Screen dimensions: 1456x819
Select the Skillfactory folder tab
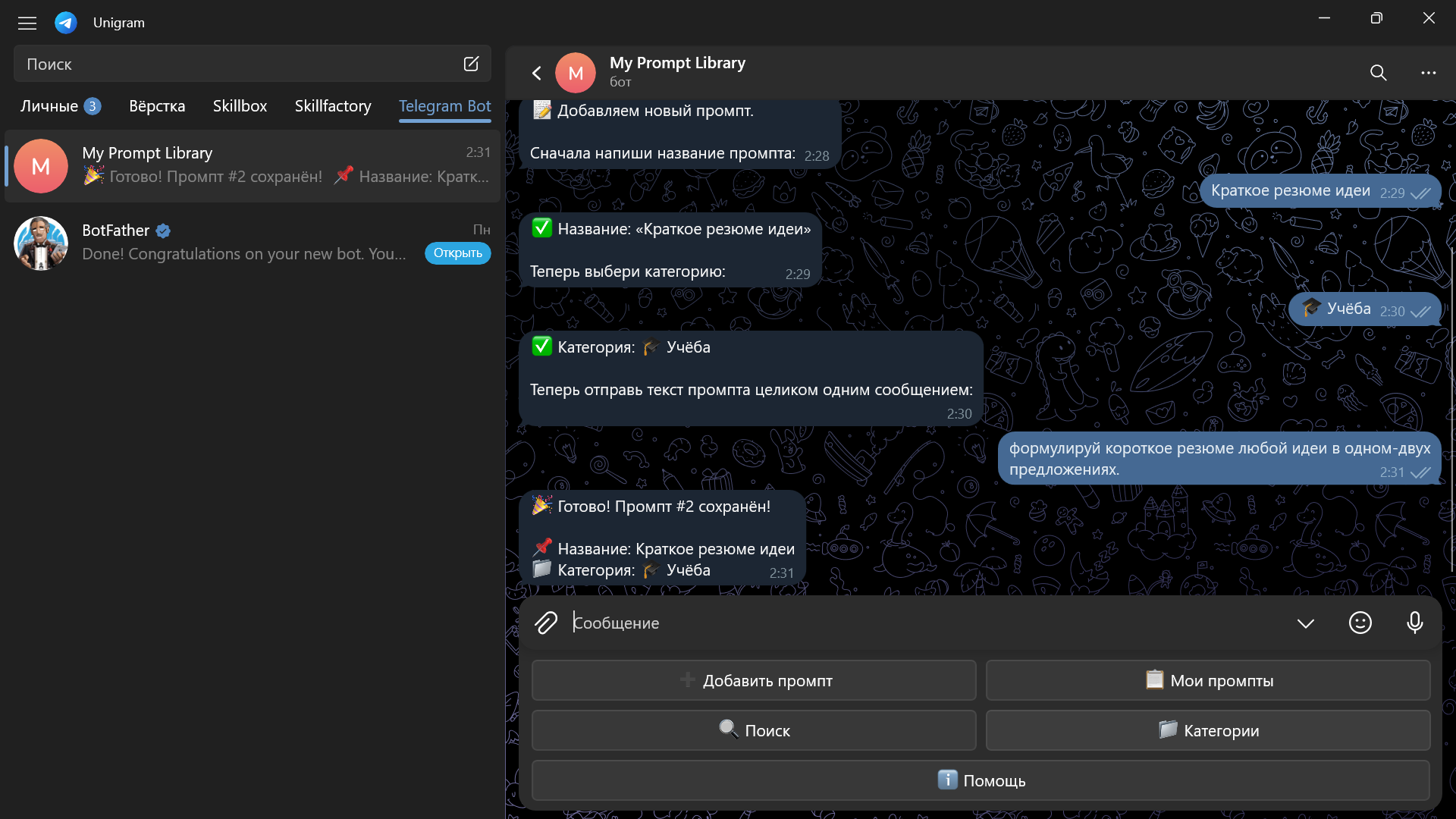tap(333, 106)
